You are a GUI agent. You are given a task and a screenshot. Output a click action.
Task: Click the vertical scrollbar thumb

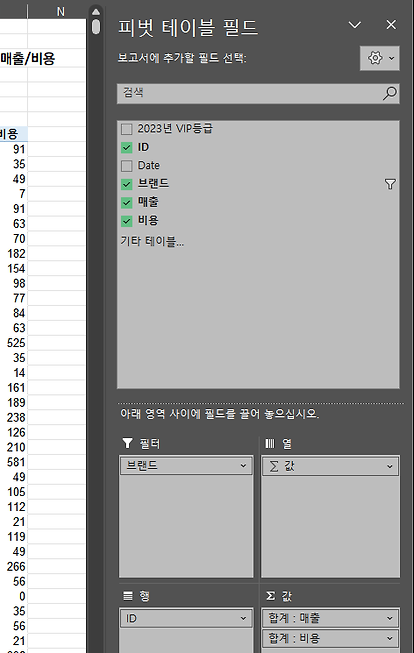[96, 27]
